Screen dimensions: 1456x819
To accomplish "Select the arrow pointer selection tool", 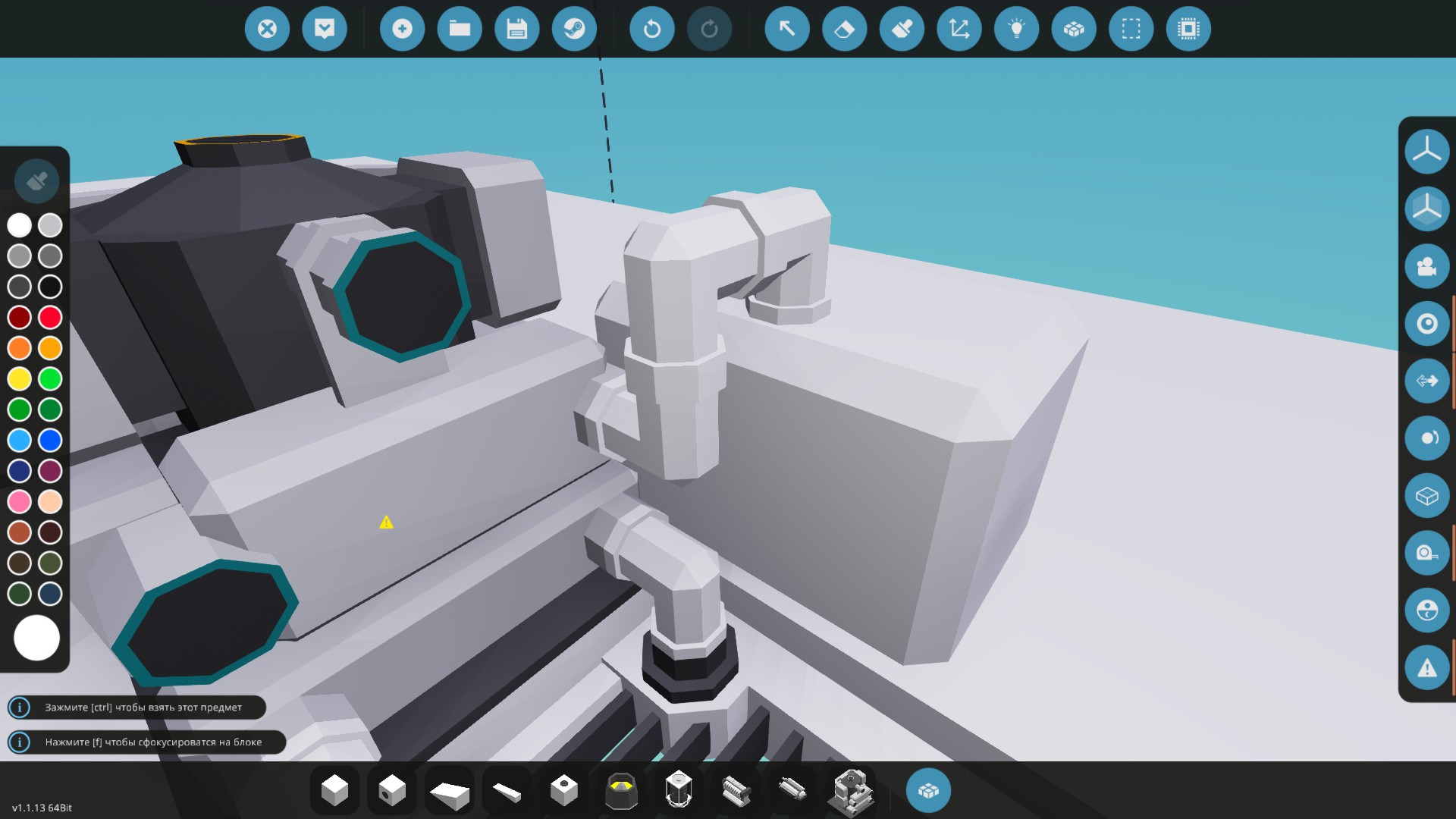I will pos(787,29).
